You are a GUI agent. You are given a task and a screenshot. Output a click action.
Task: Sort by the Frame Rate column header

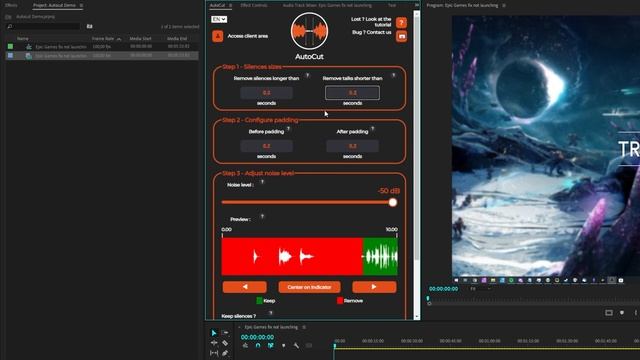point(103,38)
